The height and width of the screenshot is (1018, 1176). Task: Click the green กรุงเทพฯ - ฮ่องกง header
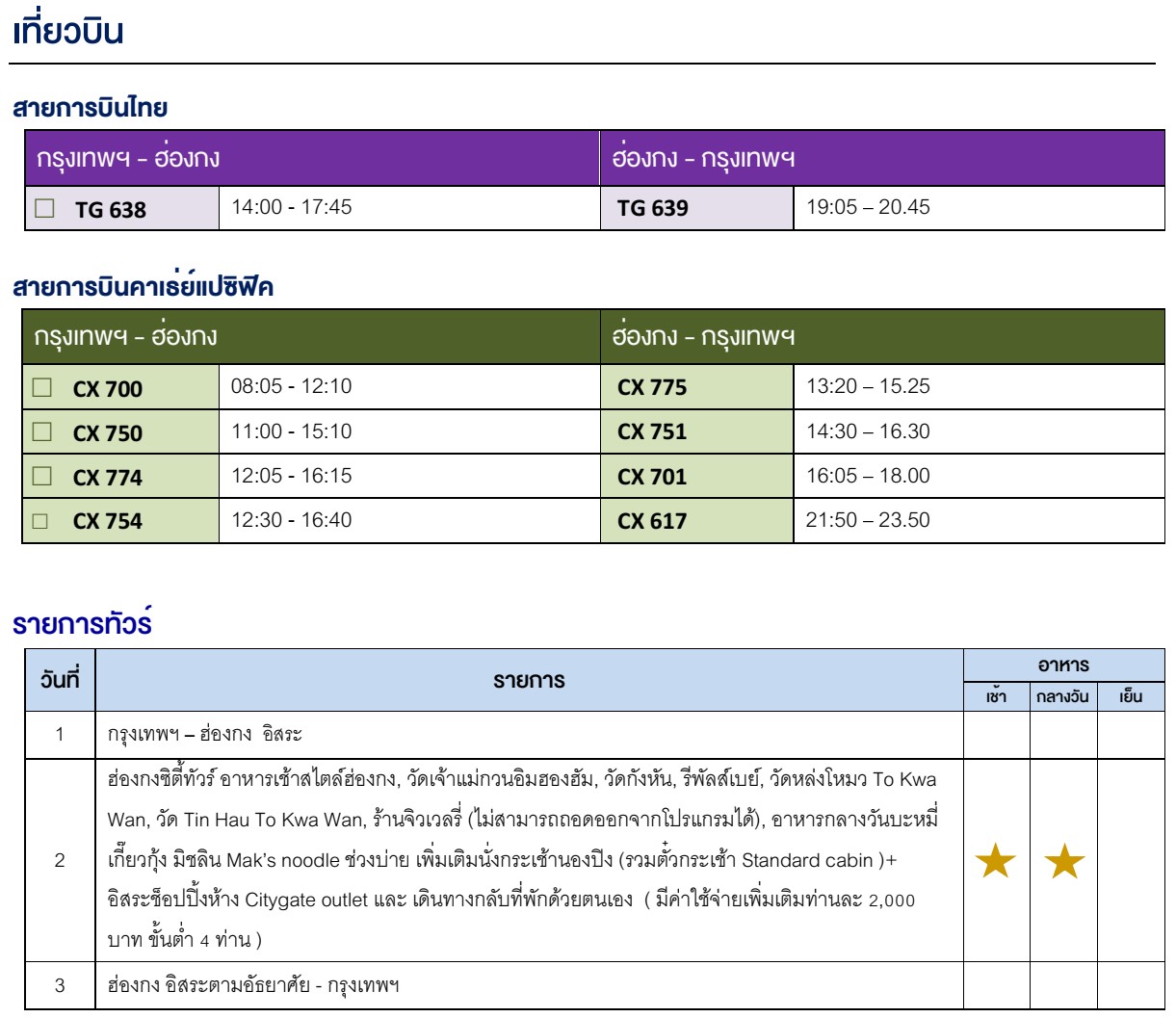point(312,337)
